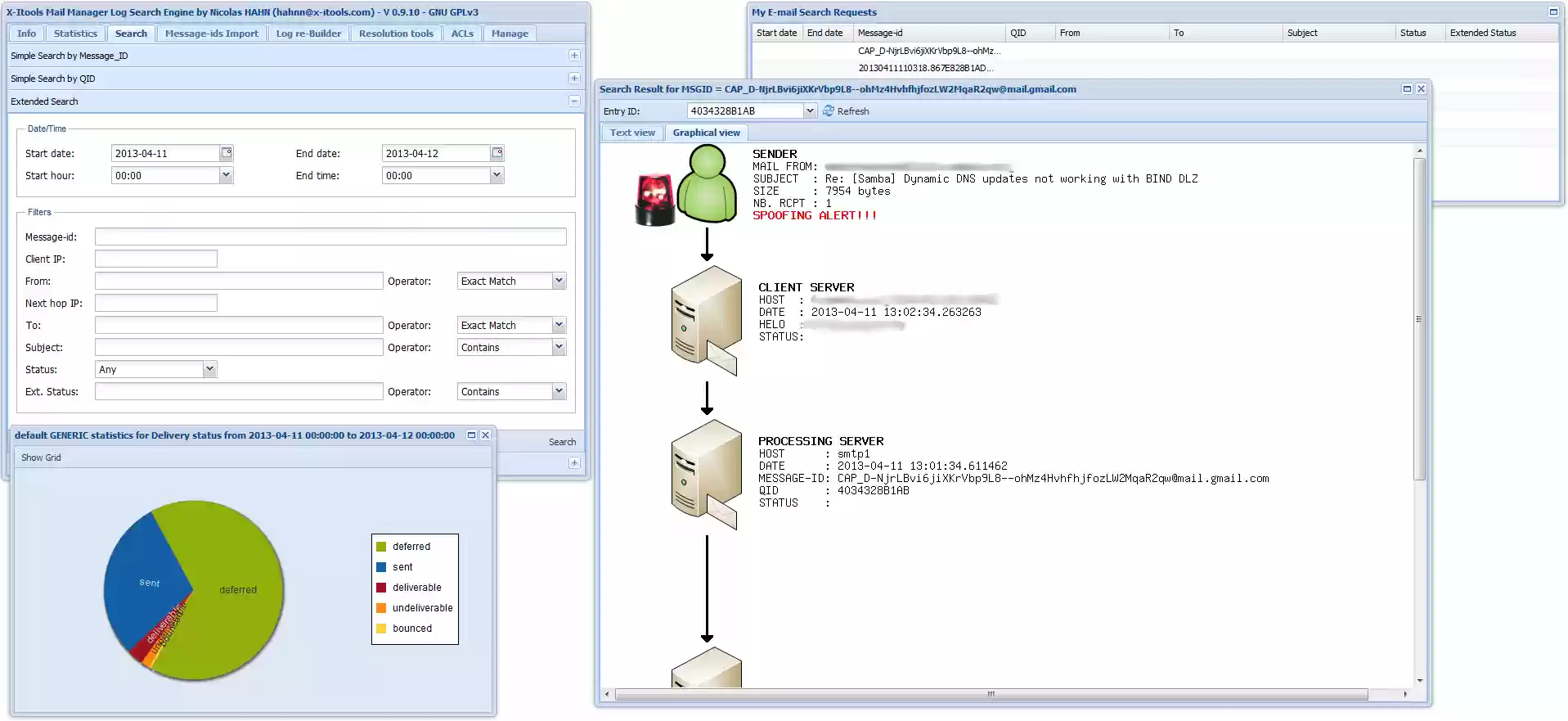Close the Search Result window
This screenshot has width=1568, height=721.
pyautogui.click(x=1421, y=89)
